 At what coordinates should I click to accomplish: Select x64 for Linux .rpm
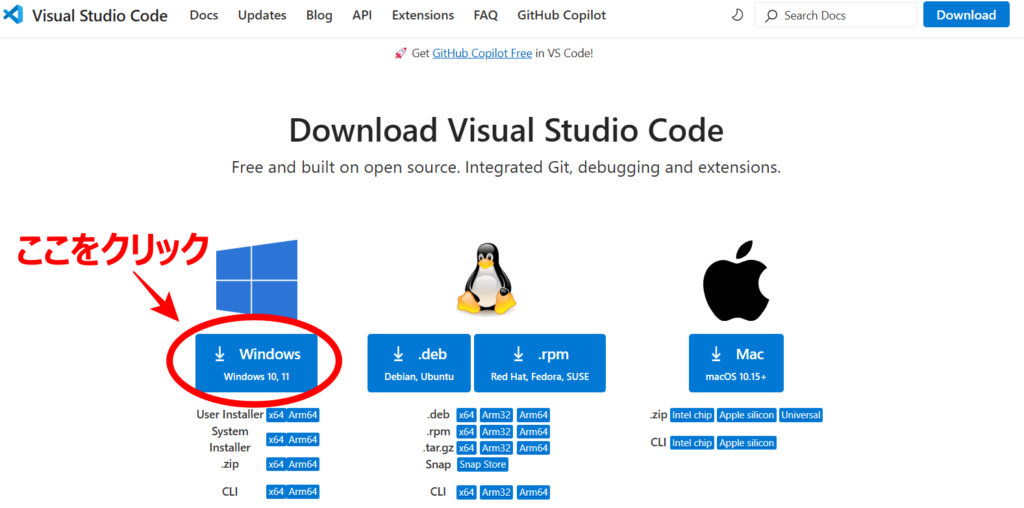tap(466, 432)
